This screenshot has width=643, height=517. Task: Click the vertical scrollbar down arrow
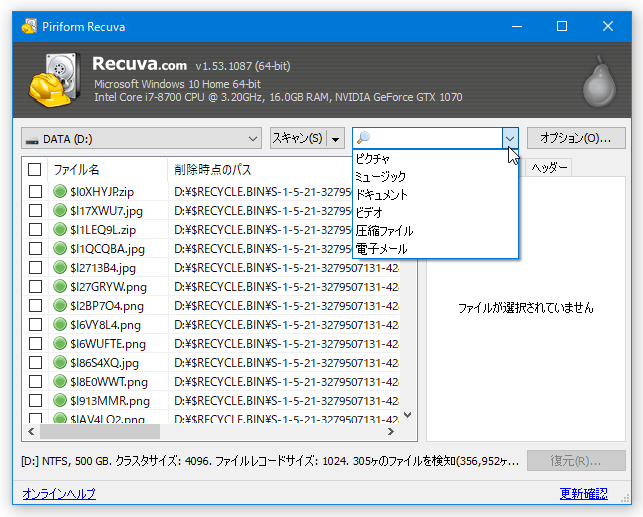pos(408,415)
